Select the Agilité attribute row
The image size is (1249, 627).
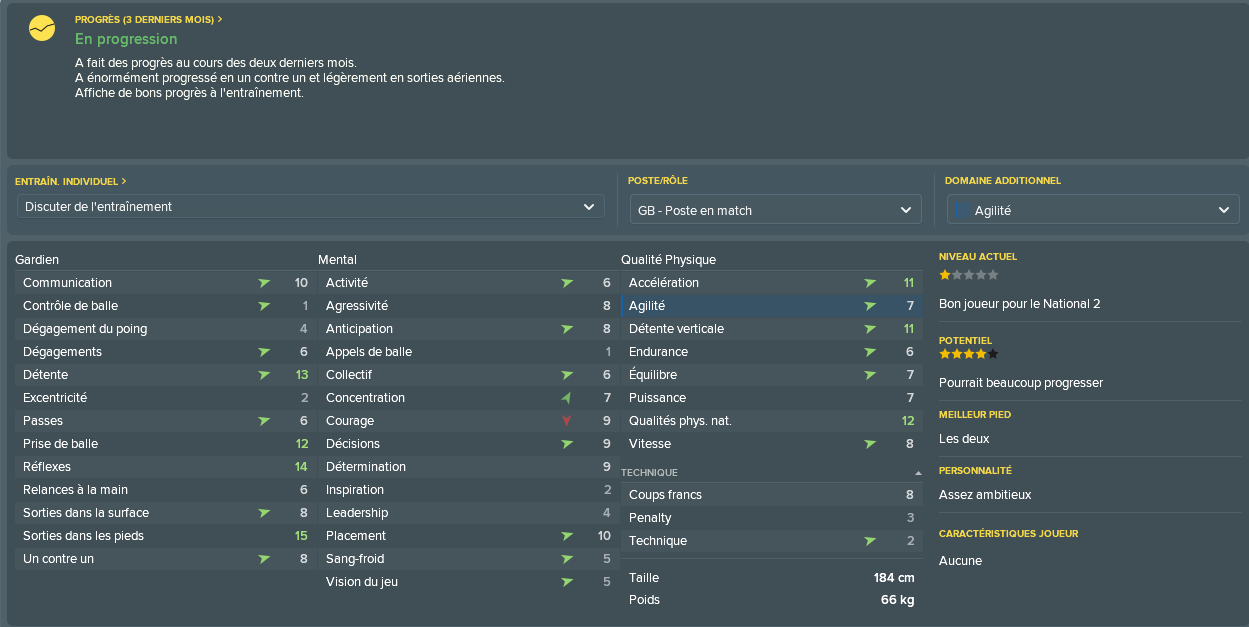[771, 306]
